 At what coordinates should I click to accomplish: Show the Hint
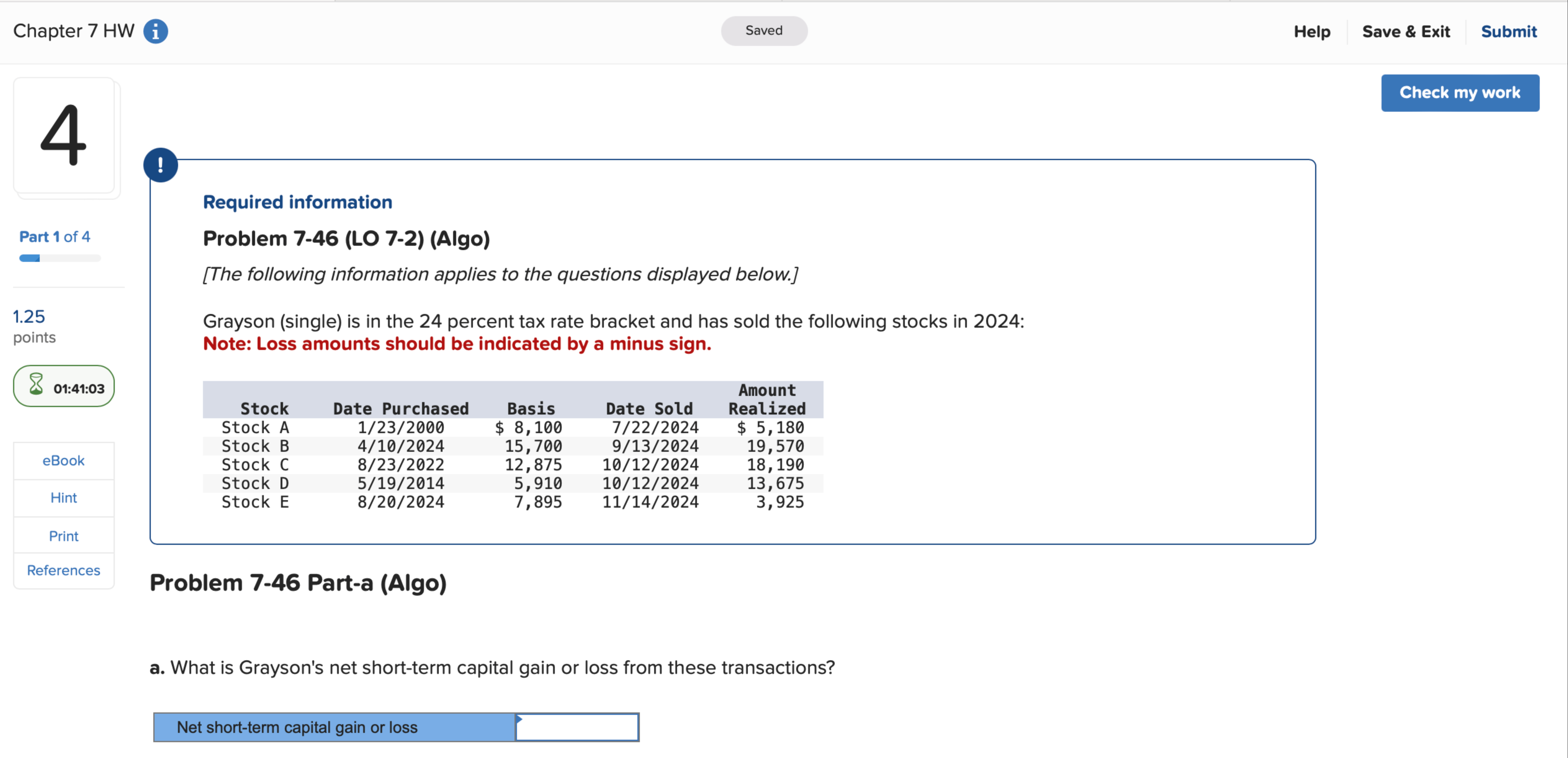point(63,497)
